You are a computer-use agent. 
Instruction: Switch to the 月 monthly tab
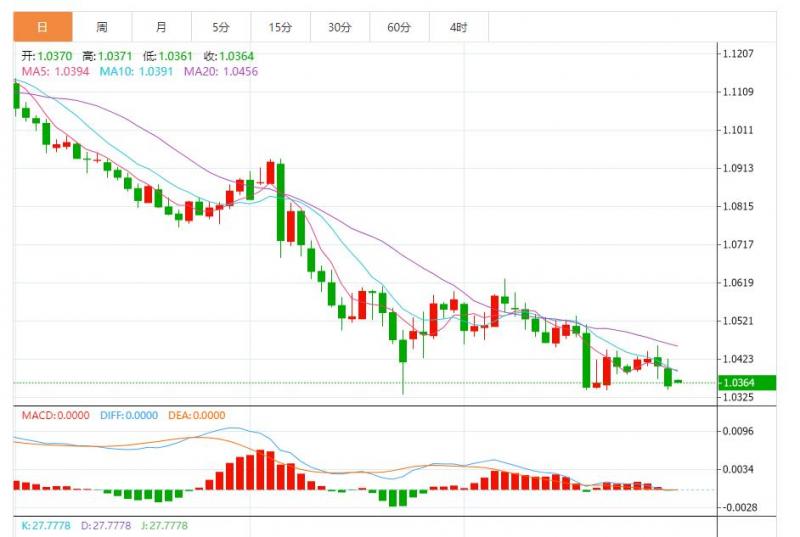[162, 27]
